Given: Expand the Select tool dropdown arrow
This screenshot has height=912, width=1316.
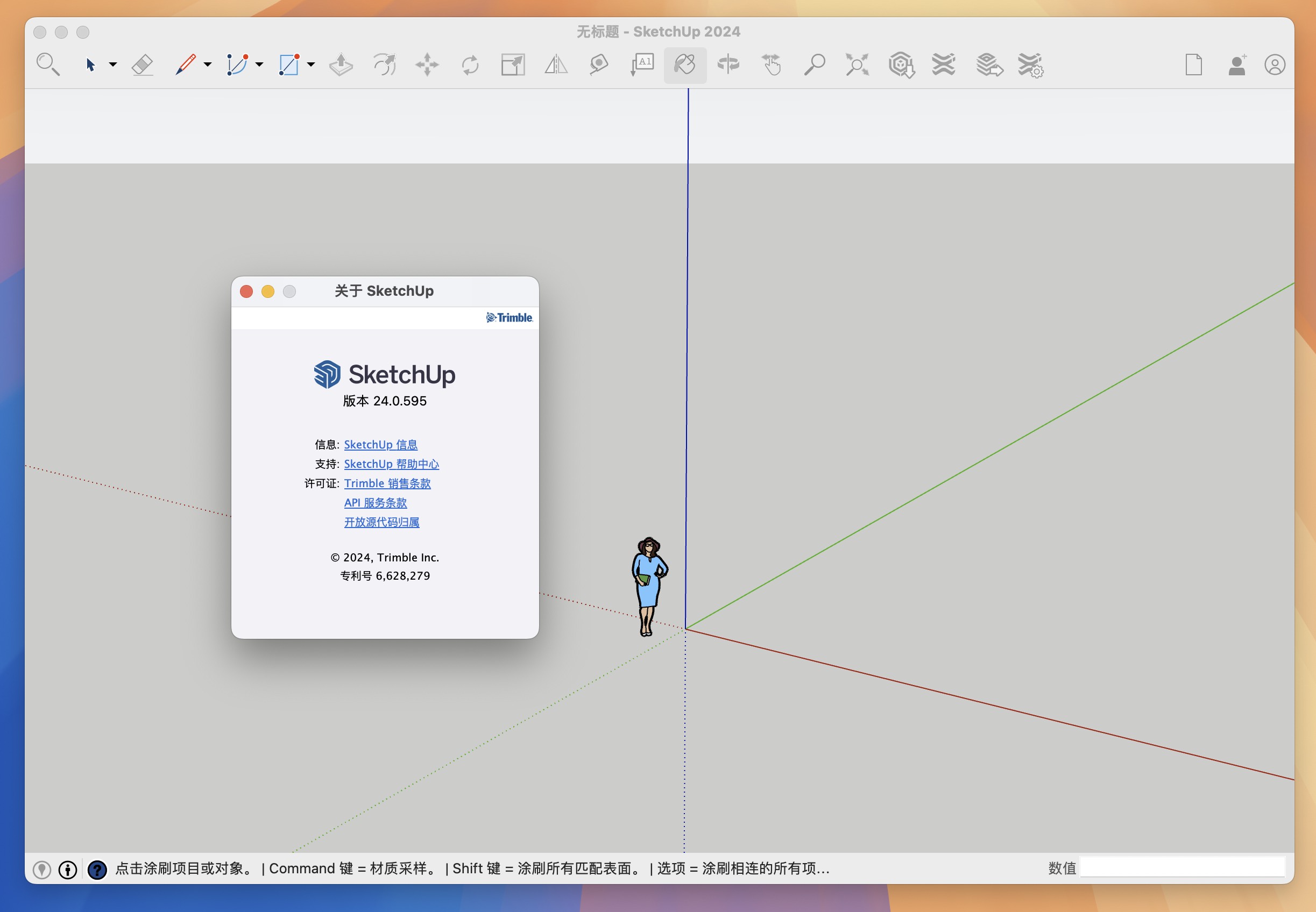Looking at the screenshot, I should (112, 65).
